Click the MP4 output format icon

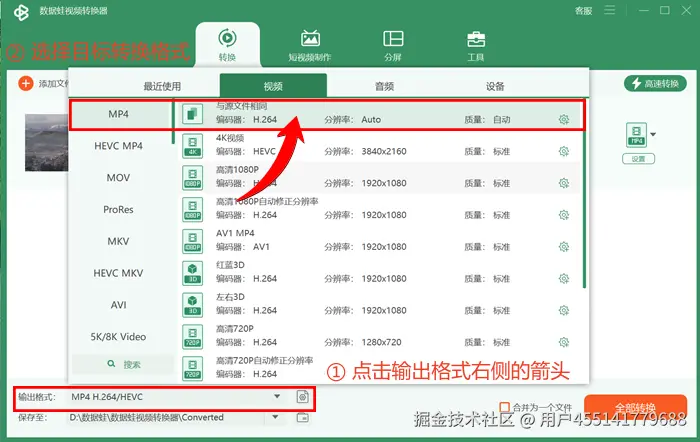(x=636, y=134)
